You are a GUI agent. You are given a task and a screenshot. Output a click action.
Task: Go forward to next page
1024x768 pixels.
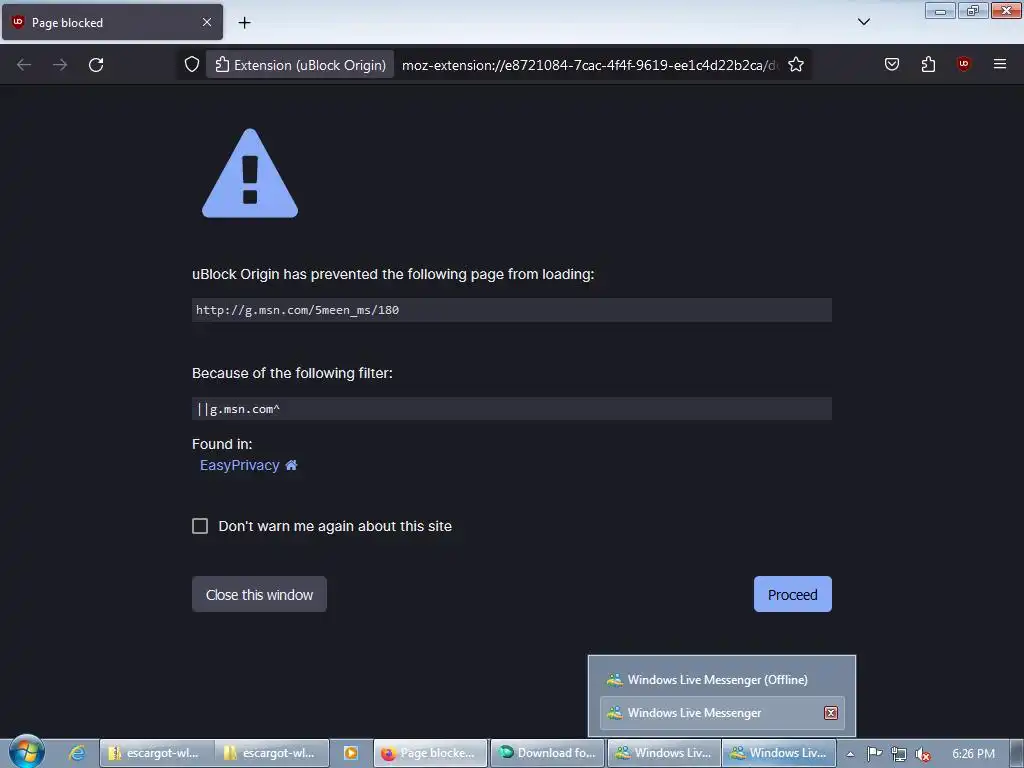(60, 65)
